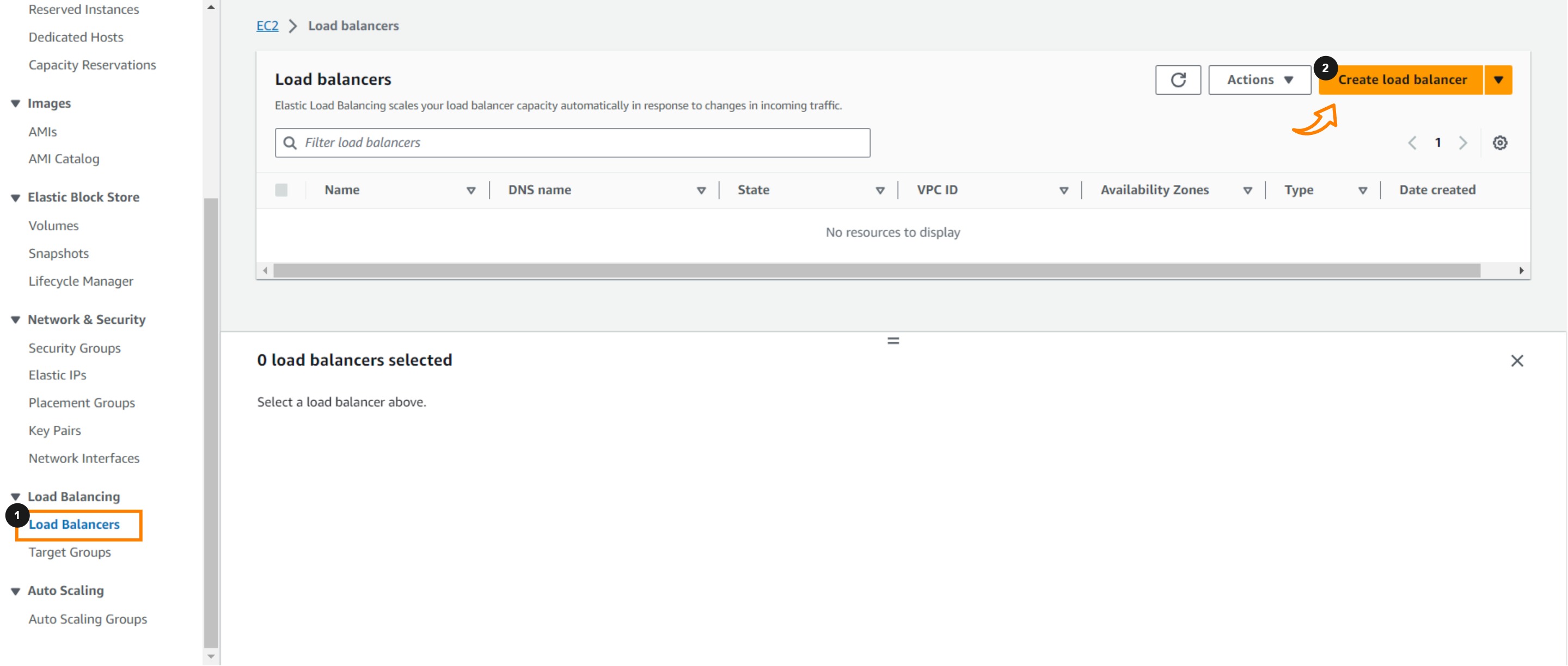Open Security Groups in sidebar
The height and width of the screenshot is (666, 1568).
click(74, 348)
